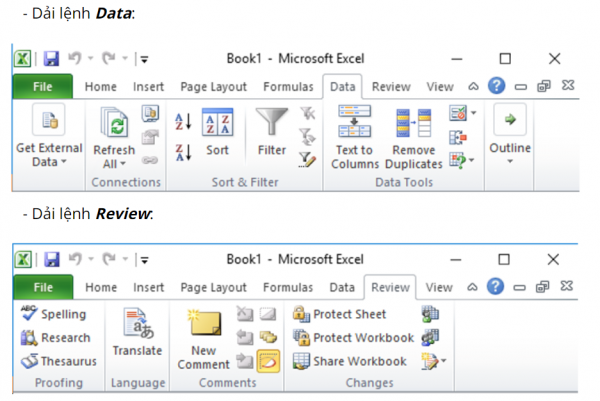Toggle Show All Comments icon
The width and height of the screenshot is (600, 401).
click(268, 337)
